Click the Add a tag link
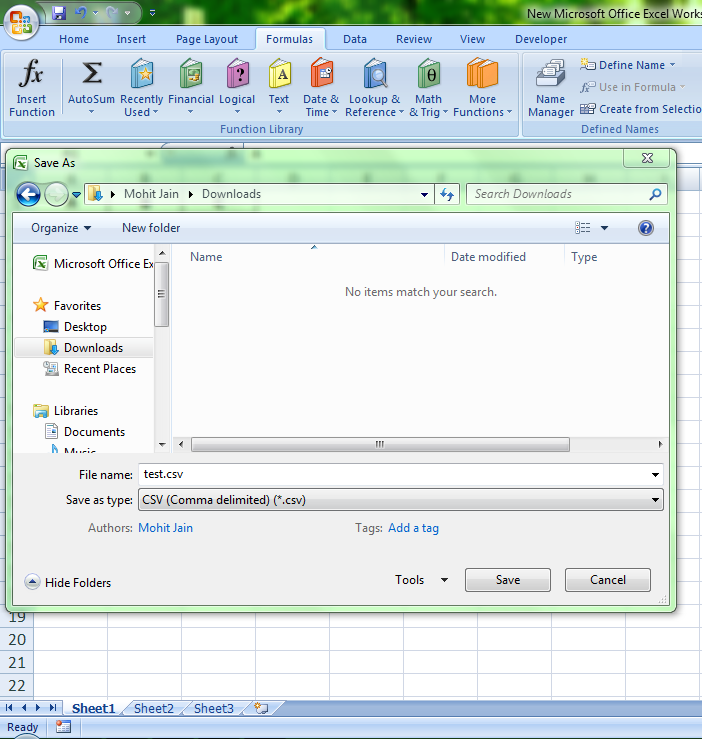Image resolution: width=702 pixels, height=739 pixels. pos(413,528)
